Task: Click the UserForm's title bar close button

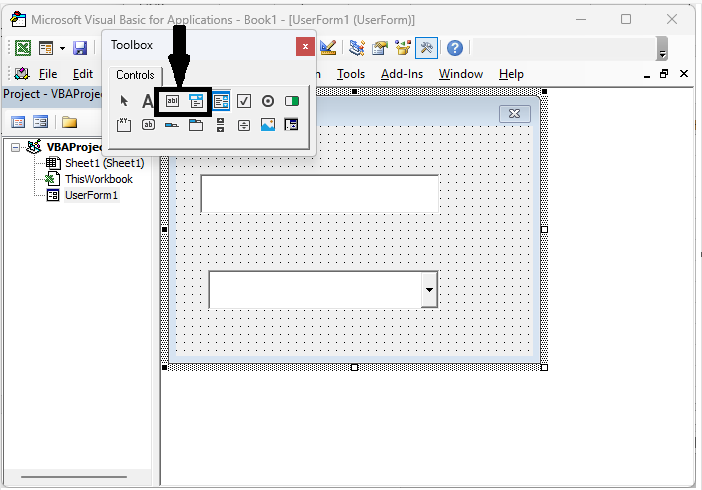Action: coord(515,114)
